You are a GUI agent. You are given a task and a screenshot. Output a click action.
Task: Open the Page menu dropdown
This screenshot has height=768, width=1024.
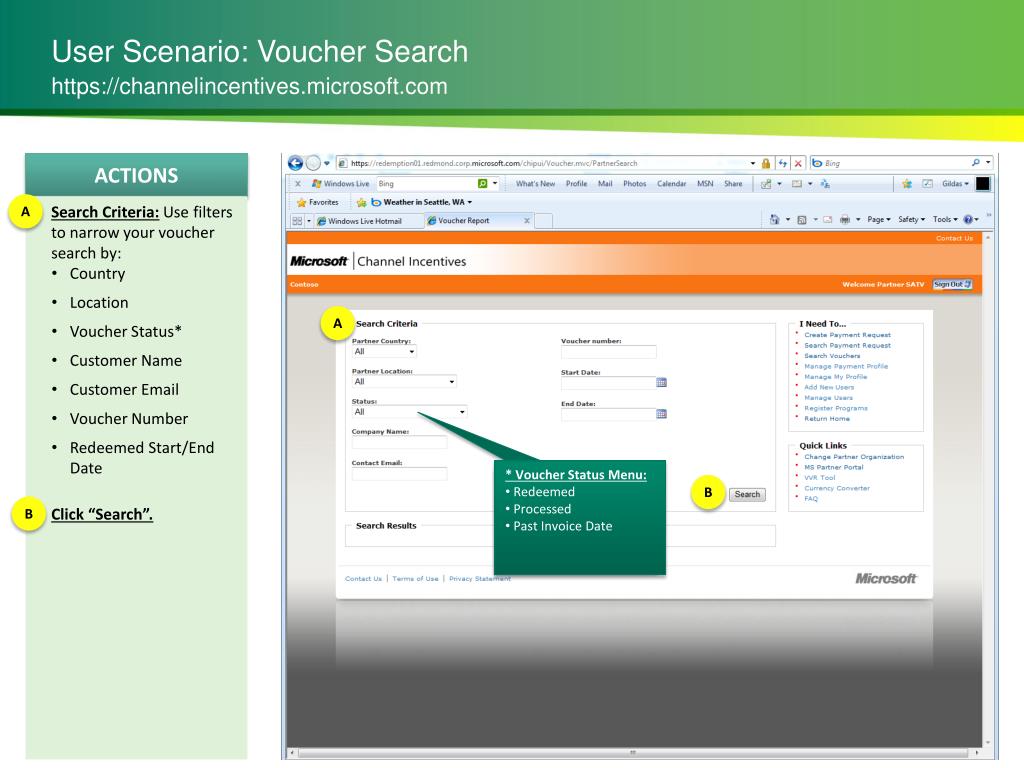[x=878, y=219]
